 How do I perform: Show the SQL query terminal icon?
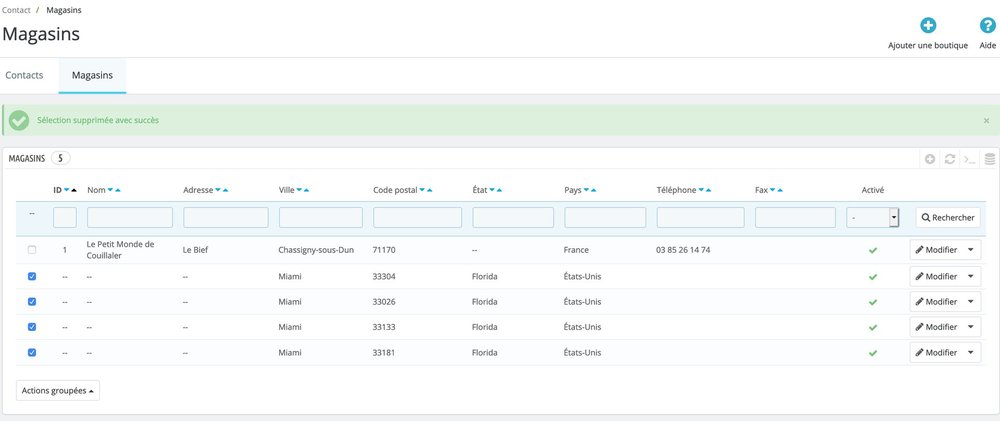[969, 159]
